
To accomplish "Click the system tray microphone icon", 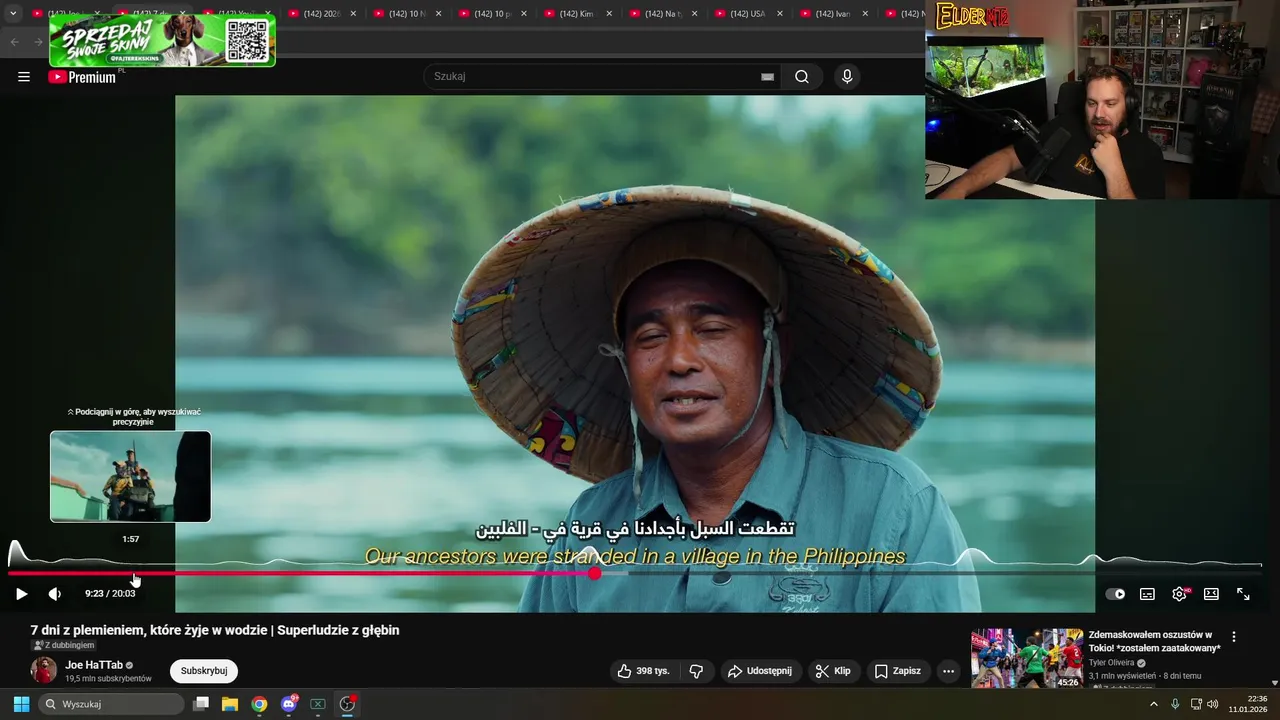I will coord(1175,704).
